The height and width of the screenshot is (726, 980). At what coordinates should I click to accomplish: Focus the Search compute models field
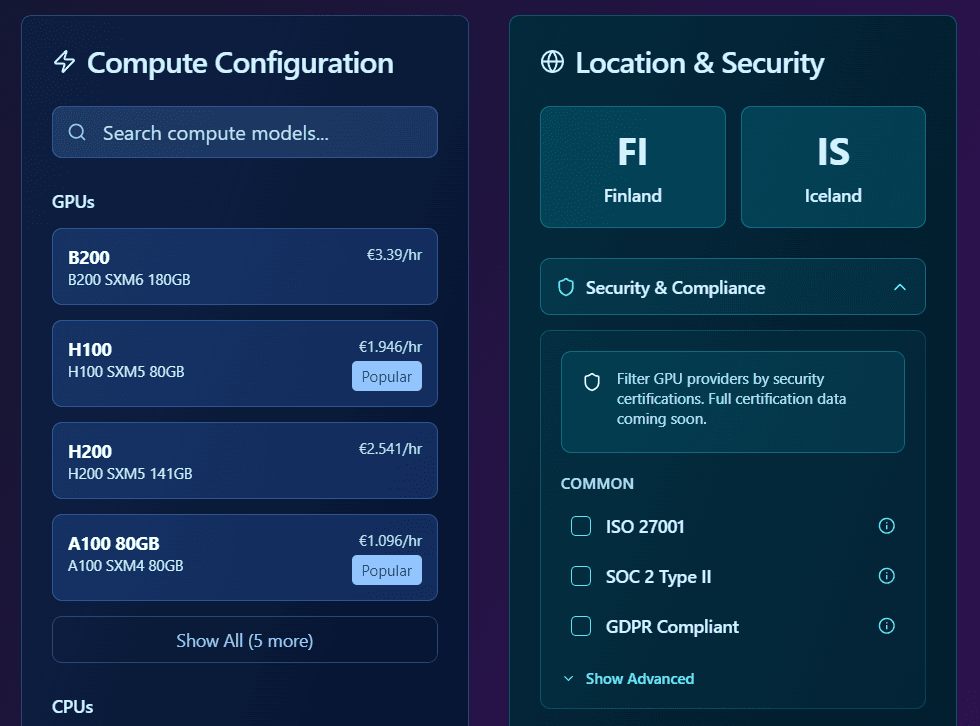point(260,133)
